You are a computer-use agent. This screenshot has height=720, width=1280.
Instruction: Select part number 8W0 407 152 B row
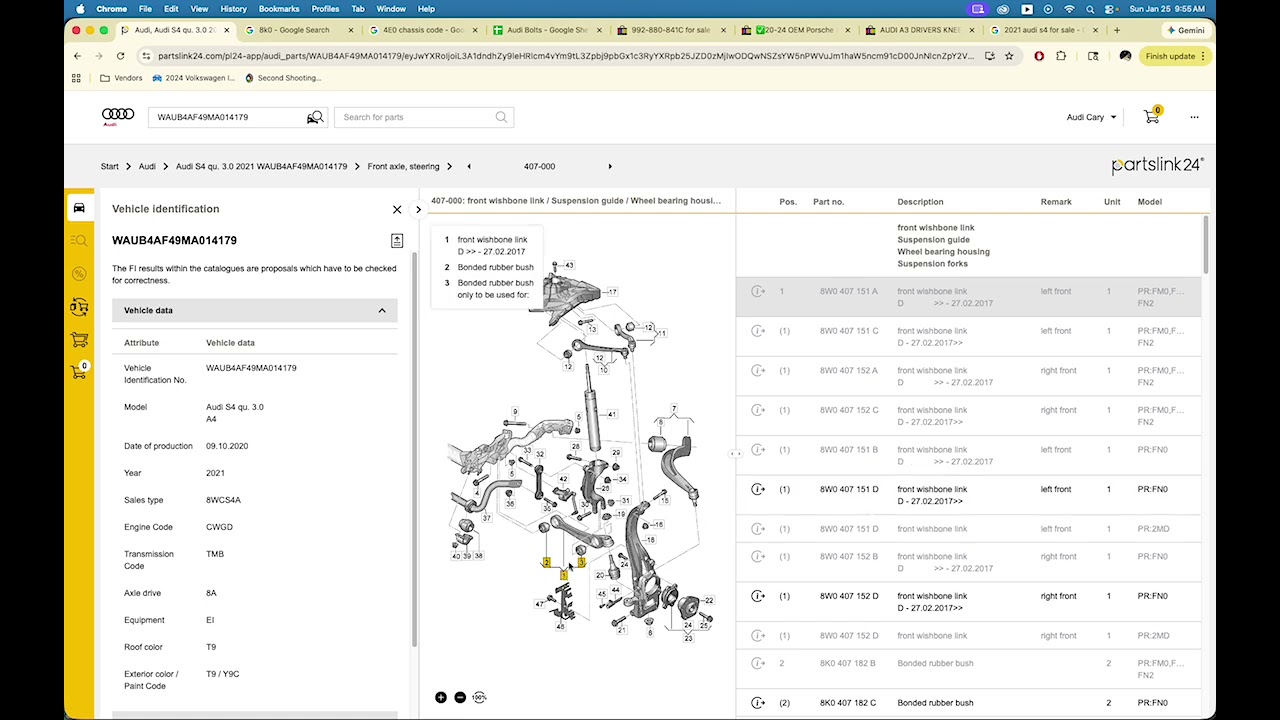[x=969, y=562]
